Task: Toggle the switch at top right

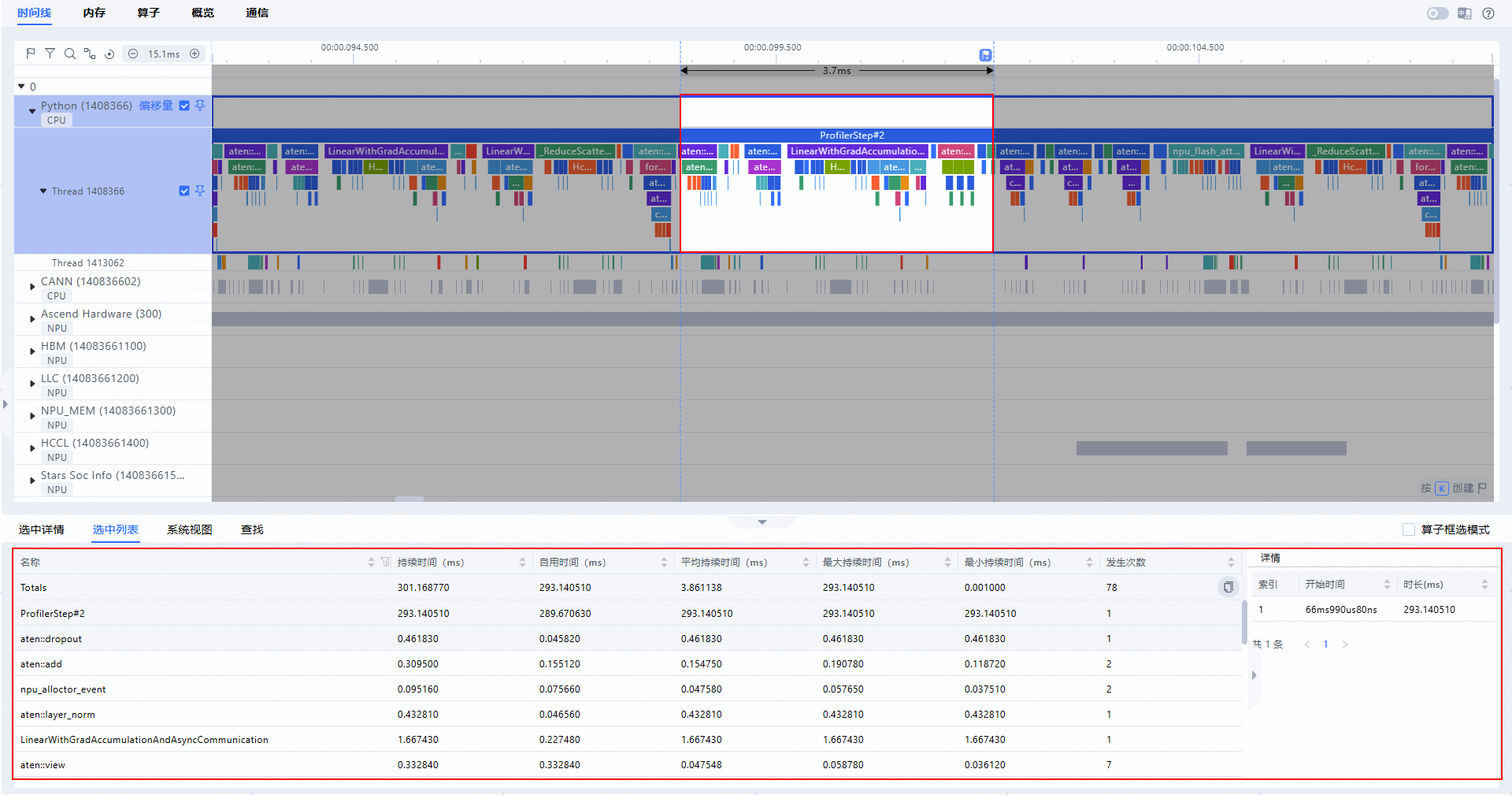Action: [x=1437, y=13]
